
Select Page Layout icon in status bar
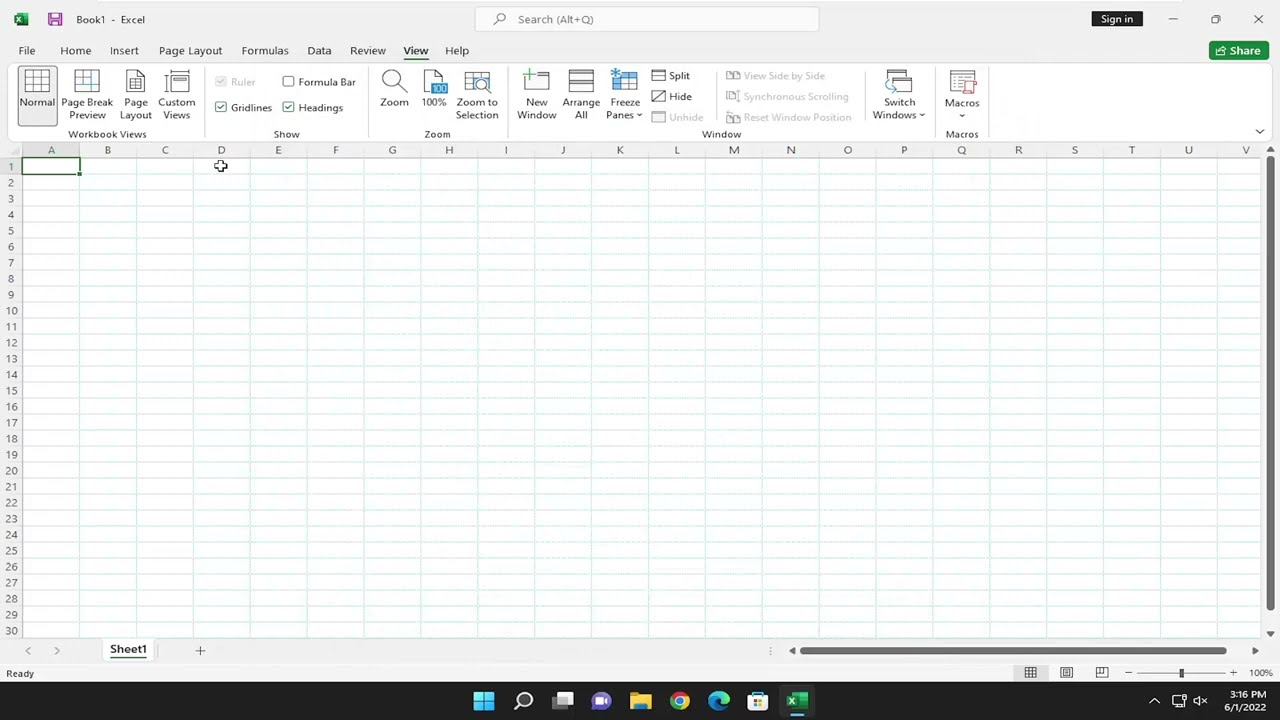tap(1066, 673)
